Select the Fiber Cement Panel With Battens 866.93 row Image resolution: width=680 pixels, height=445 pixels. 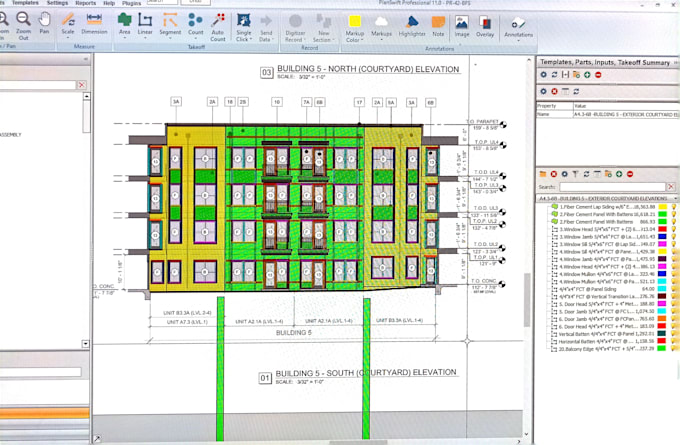point(607,222)
